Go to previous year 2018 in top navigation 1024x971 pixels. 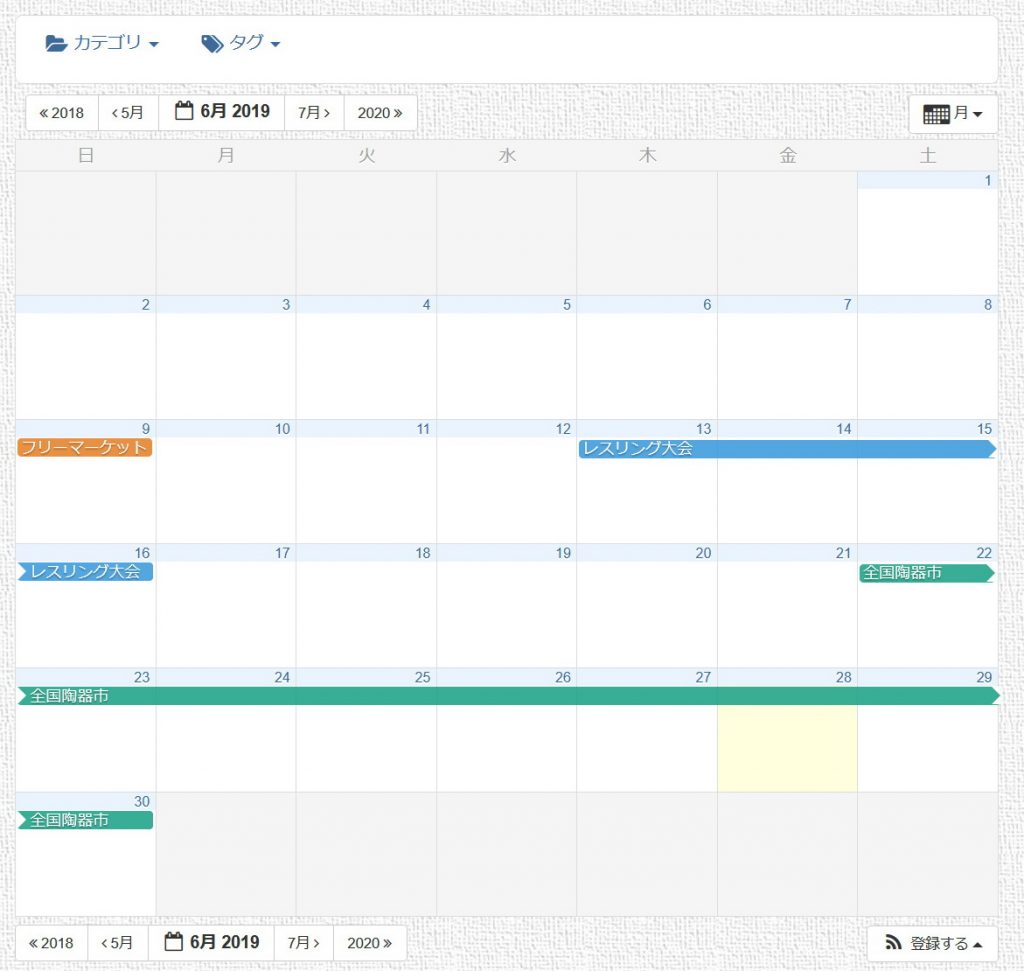tap(62, 112)
